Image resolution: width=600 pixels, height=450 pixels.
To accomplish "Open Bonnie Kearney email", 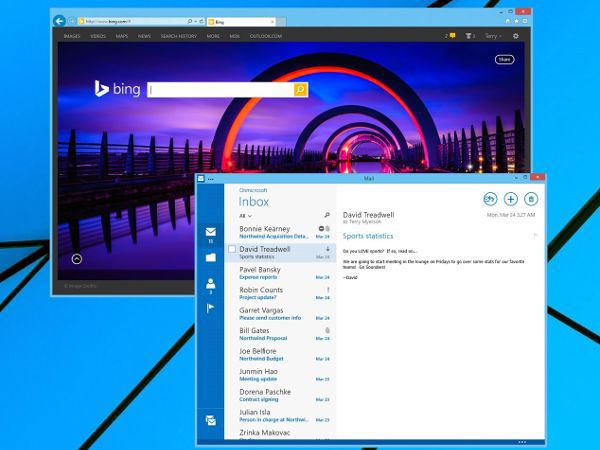I will click(x=280, y=232).
